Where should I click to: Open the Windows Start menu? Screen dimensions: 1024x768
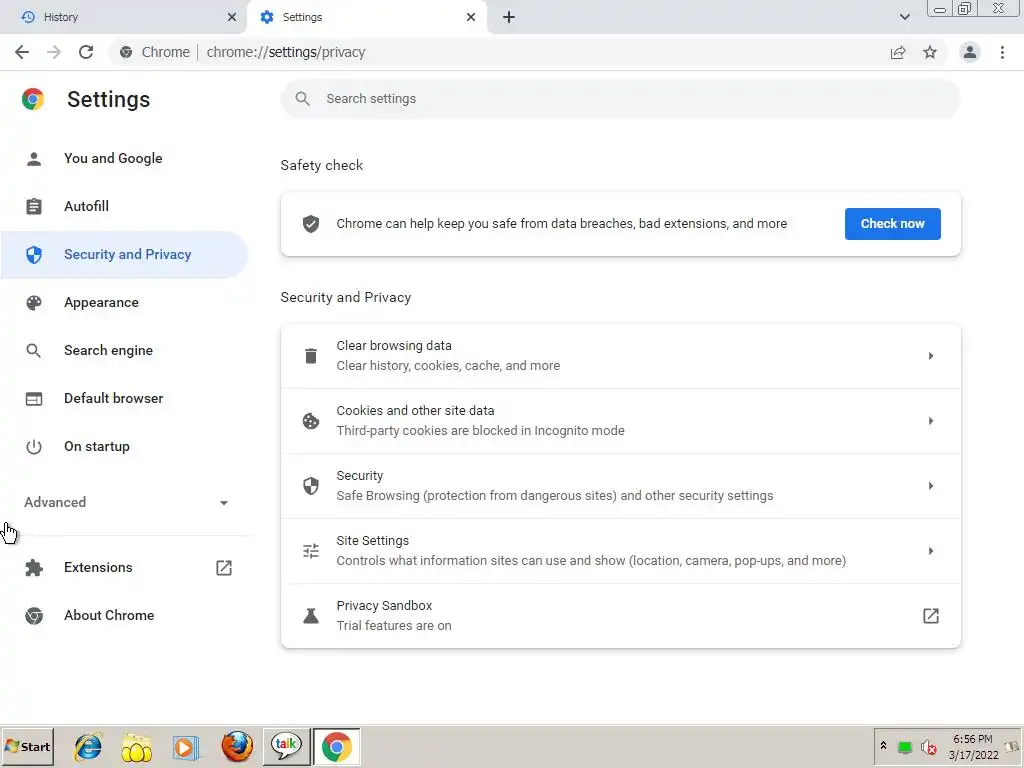coord(27,746)
